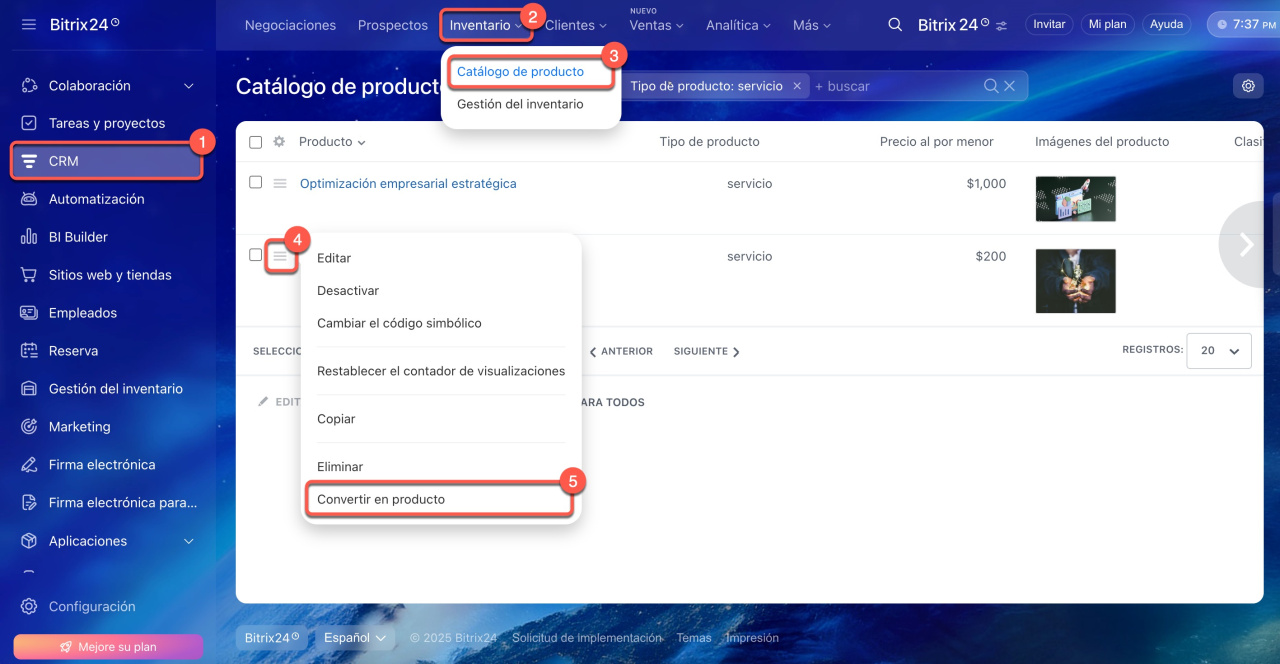The height and width of the screenshot is (664, 1280).
Task: Tick the checkbox for Optimización empresarial estratégica
Action: tap(255, 182)
